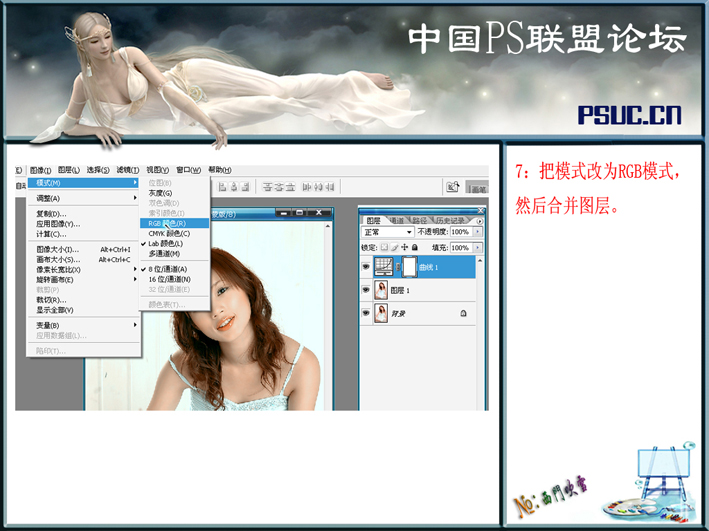Click the padlock on the 背景 layer

pos(463,313)
